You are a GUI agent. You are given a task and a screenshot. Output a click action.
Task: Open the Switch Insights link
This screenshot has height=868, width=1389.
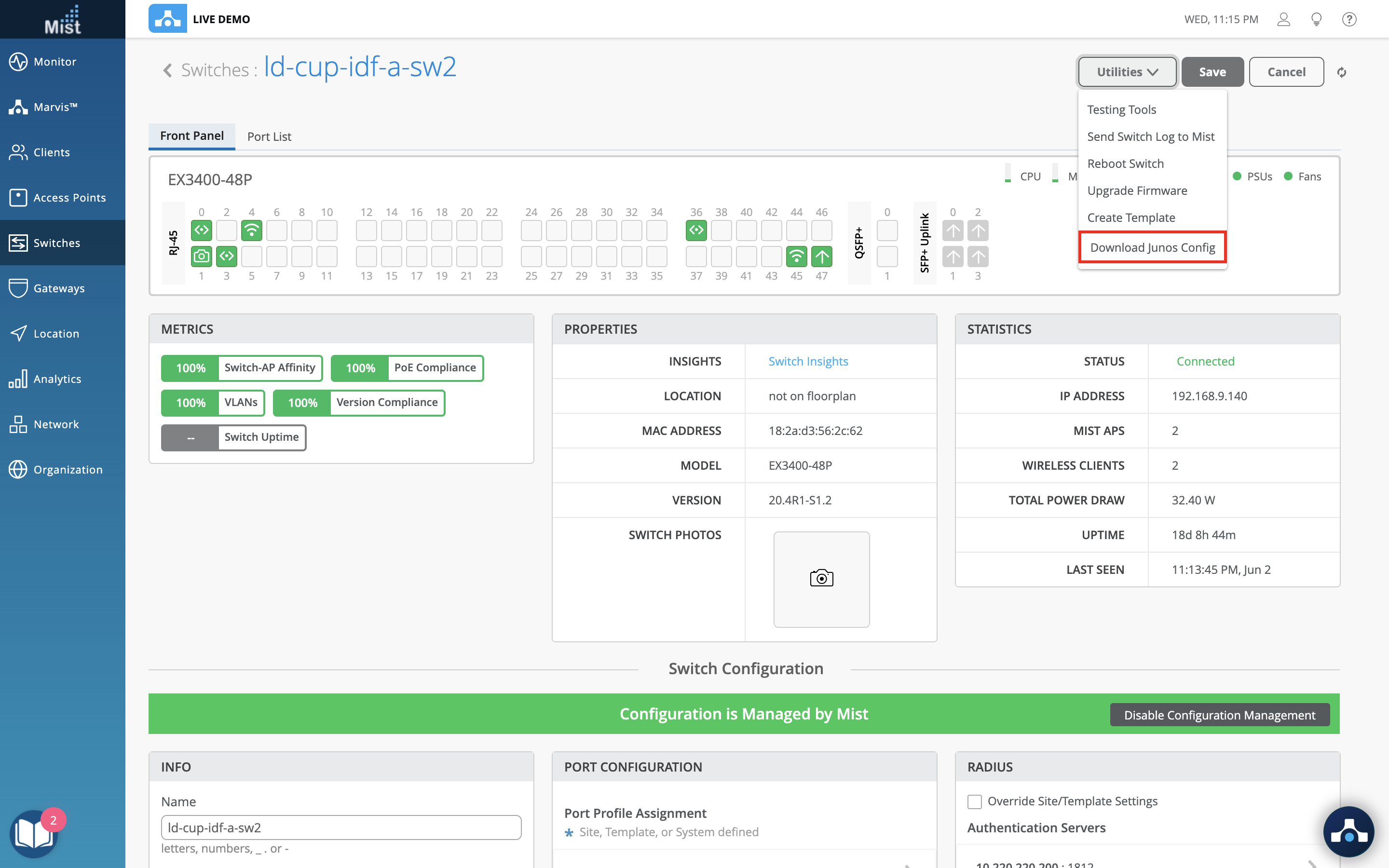(x=807, y=361)
